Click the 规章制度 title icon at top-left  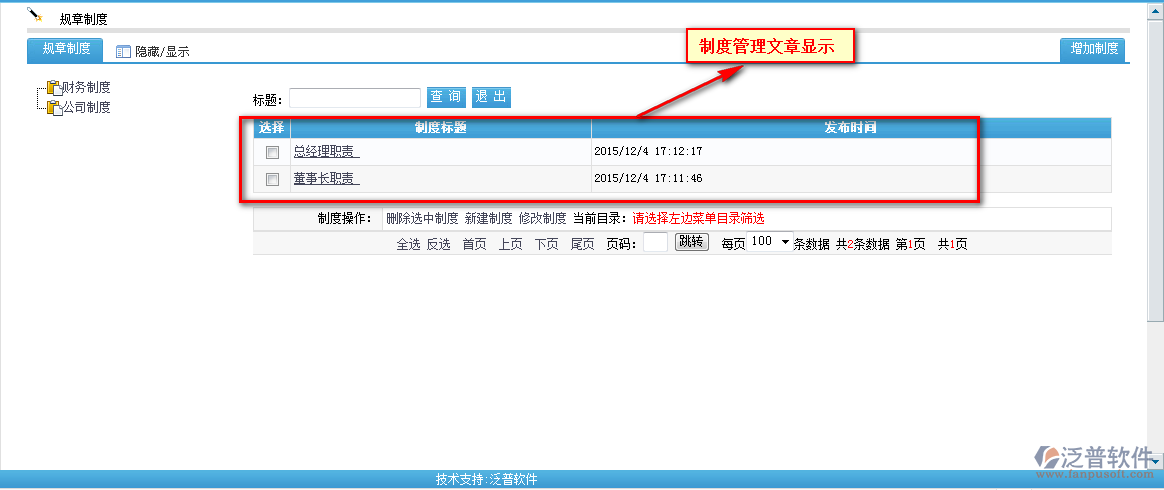coord(35,15)
